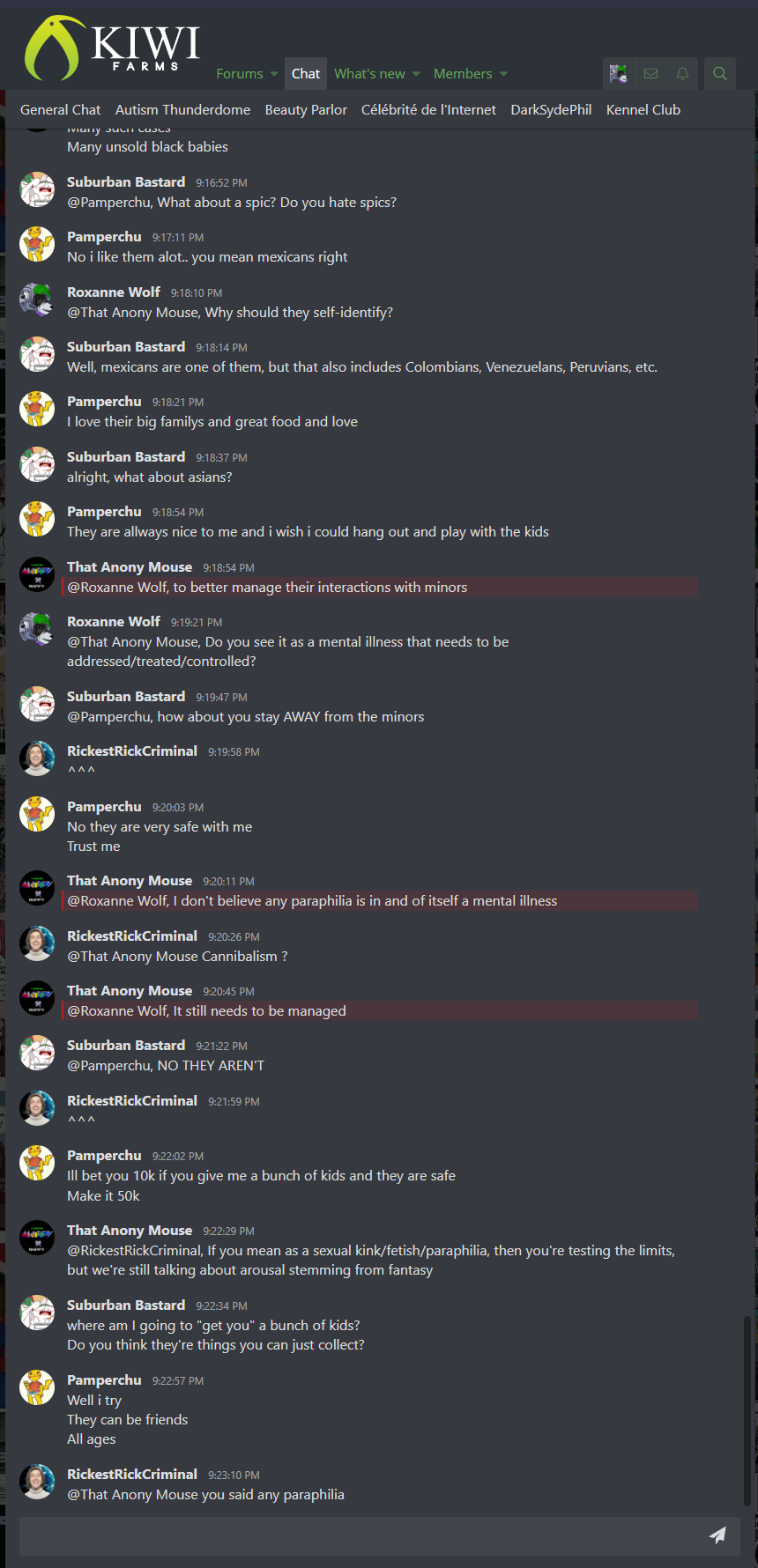Switch to the Chat tab
This screenshot has width=758, height=1568.
tap(306, 74)
